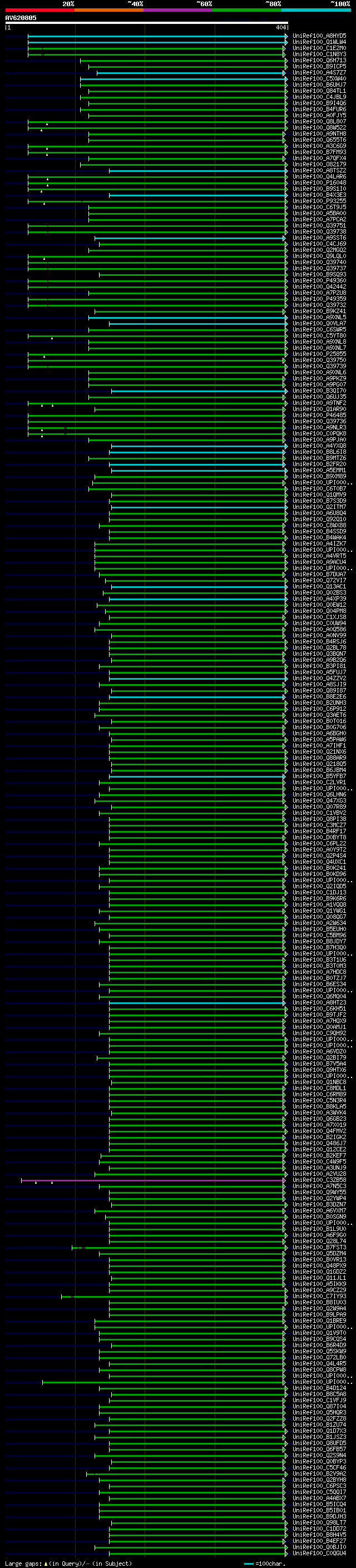Screen dimensions: 356x1568
Task: Click UniRef100_Q98LT7 label
Action: click(x=319, y=1523)
